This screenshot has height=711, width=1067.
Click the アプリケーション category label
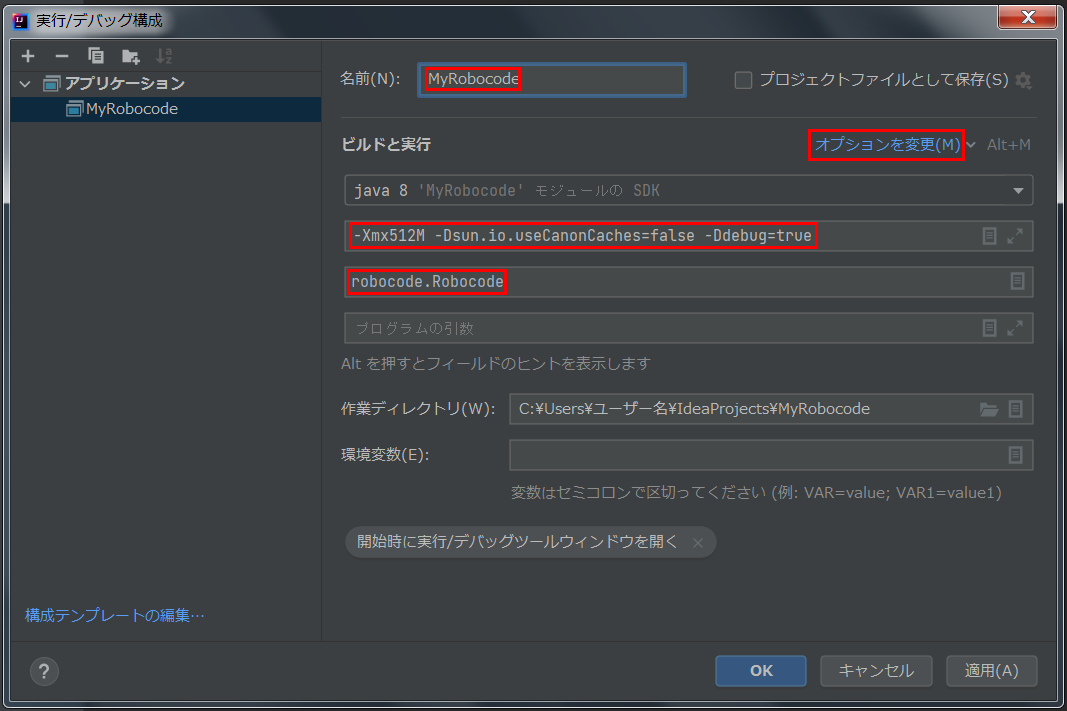(x=125, y=84)
